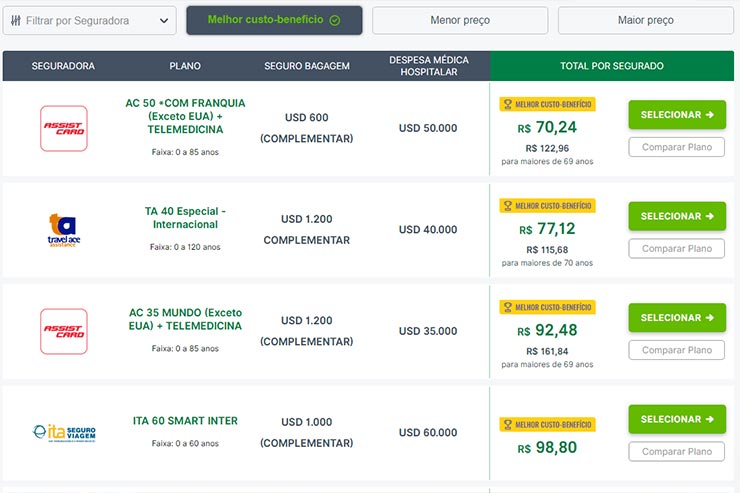The width and height of the screenshot is (740, 493).
Task: Select the TA 40 Especial plan
Action: click(677, 216)
